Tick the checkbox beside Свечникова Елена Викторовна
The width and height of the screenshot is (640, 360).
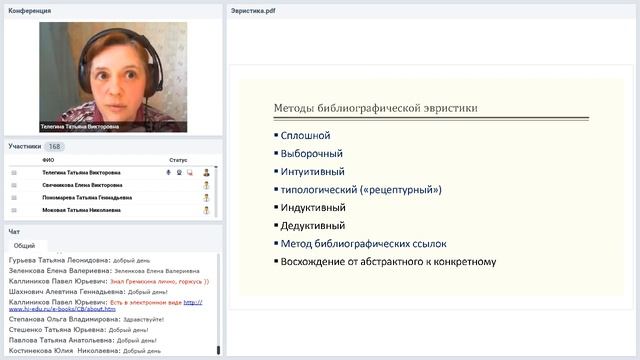click(14, 185)
